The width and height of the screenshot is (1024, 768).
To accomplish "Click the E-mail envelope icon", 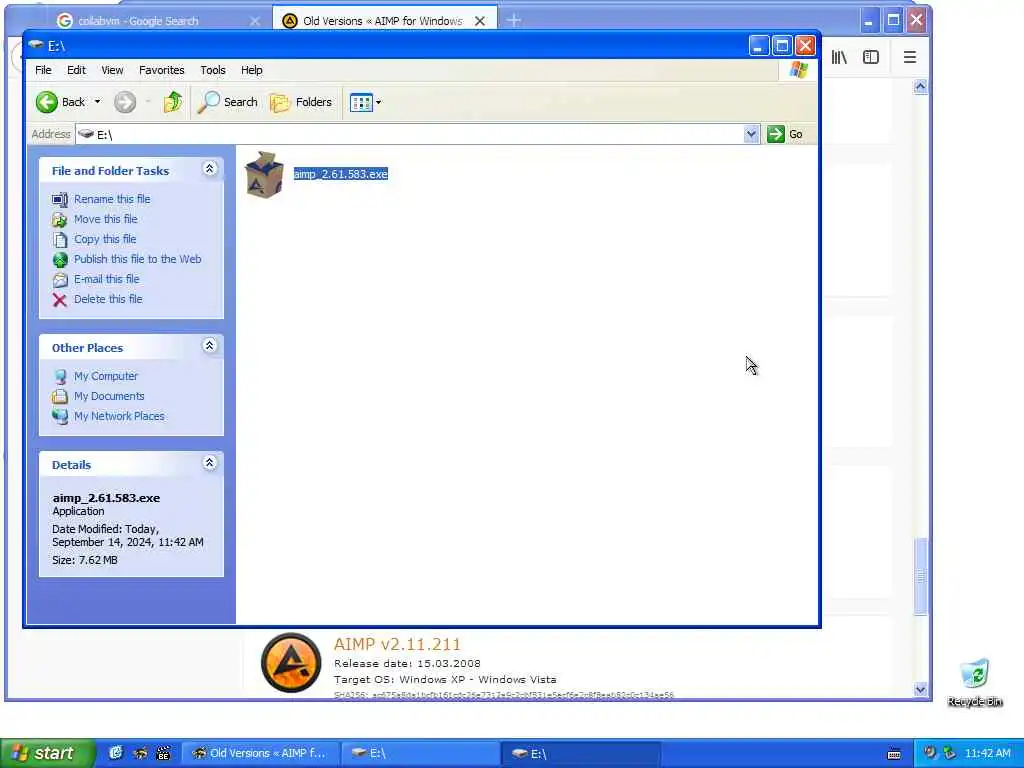I will click(x=59, y=280).
